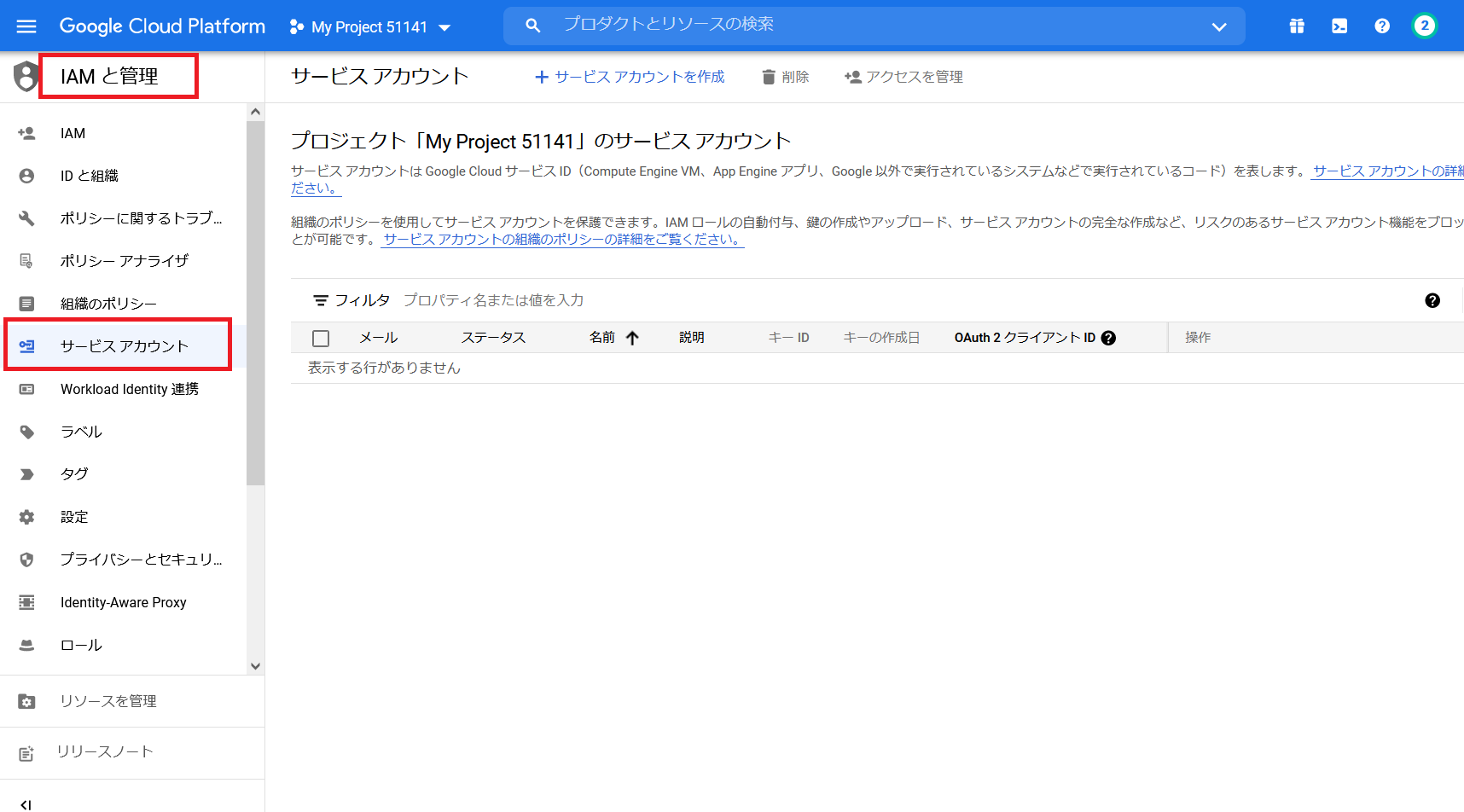
Task: Open IAM in the sidebar
Action: [x=73, y=133]
